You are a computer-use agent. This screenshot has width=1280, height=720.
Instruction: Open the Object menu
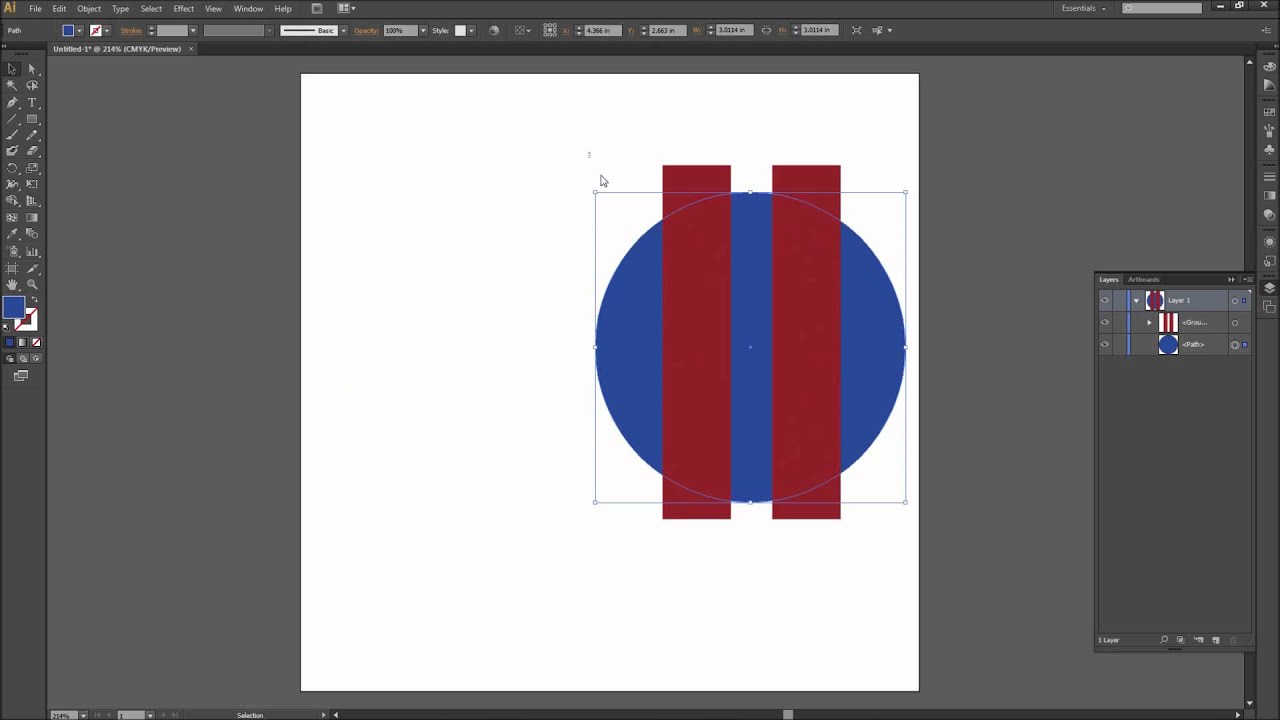[89, 8]
